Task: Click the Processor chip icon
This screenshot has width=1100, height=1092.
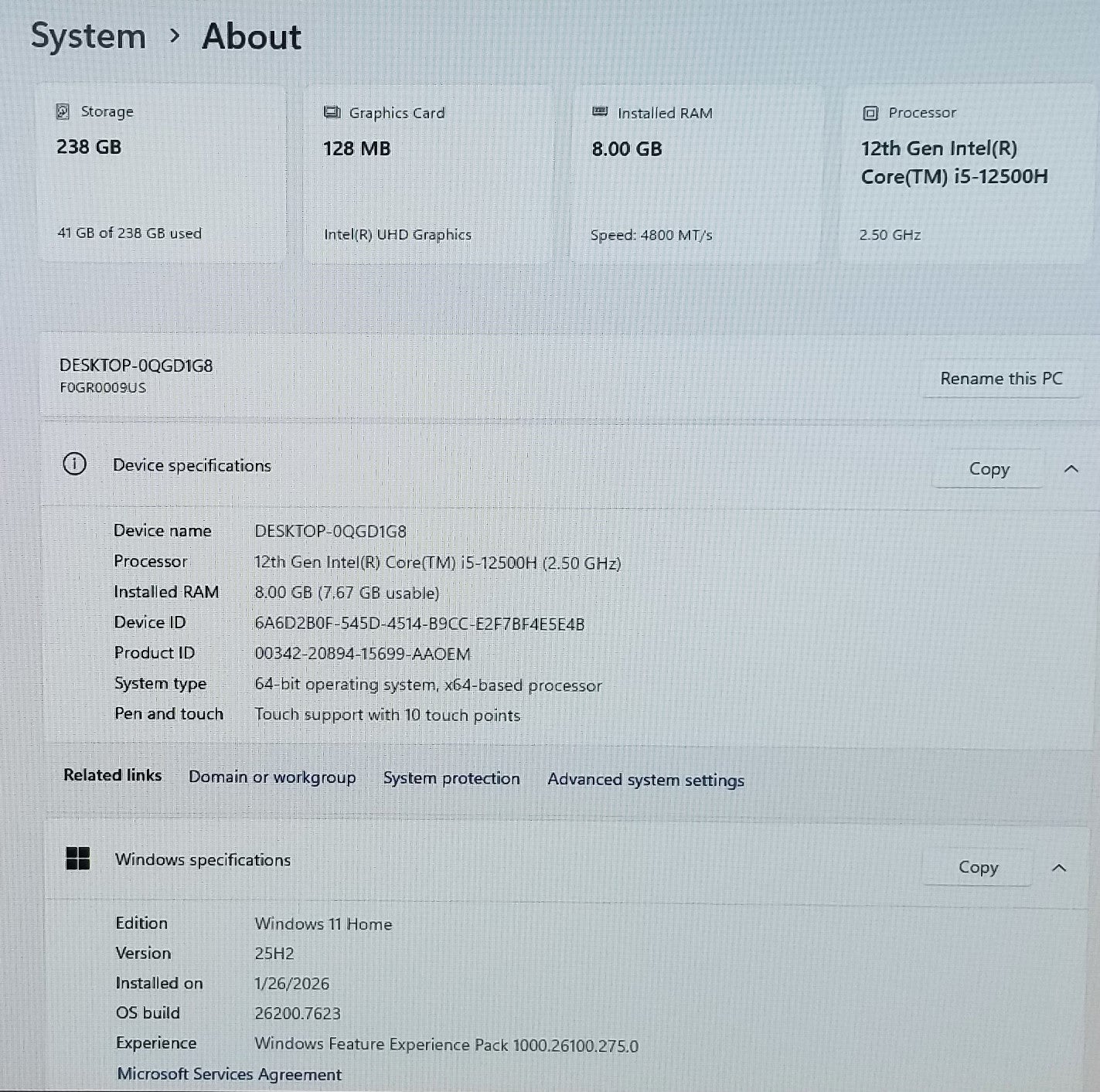Action: [870, 112]
